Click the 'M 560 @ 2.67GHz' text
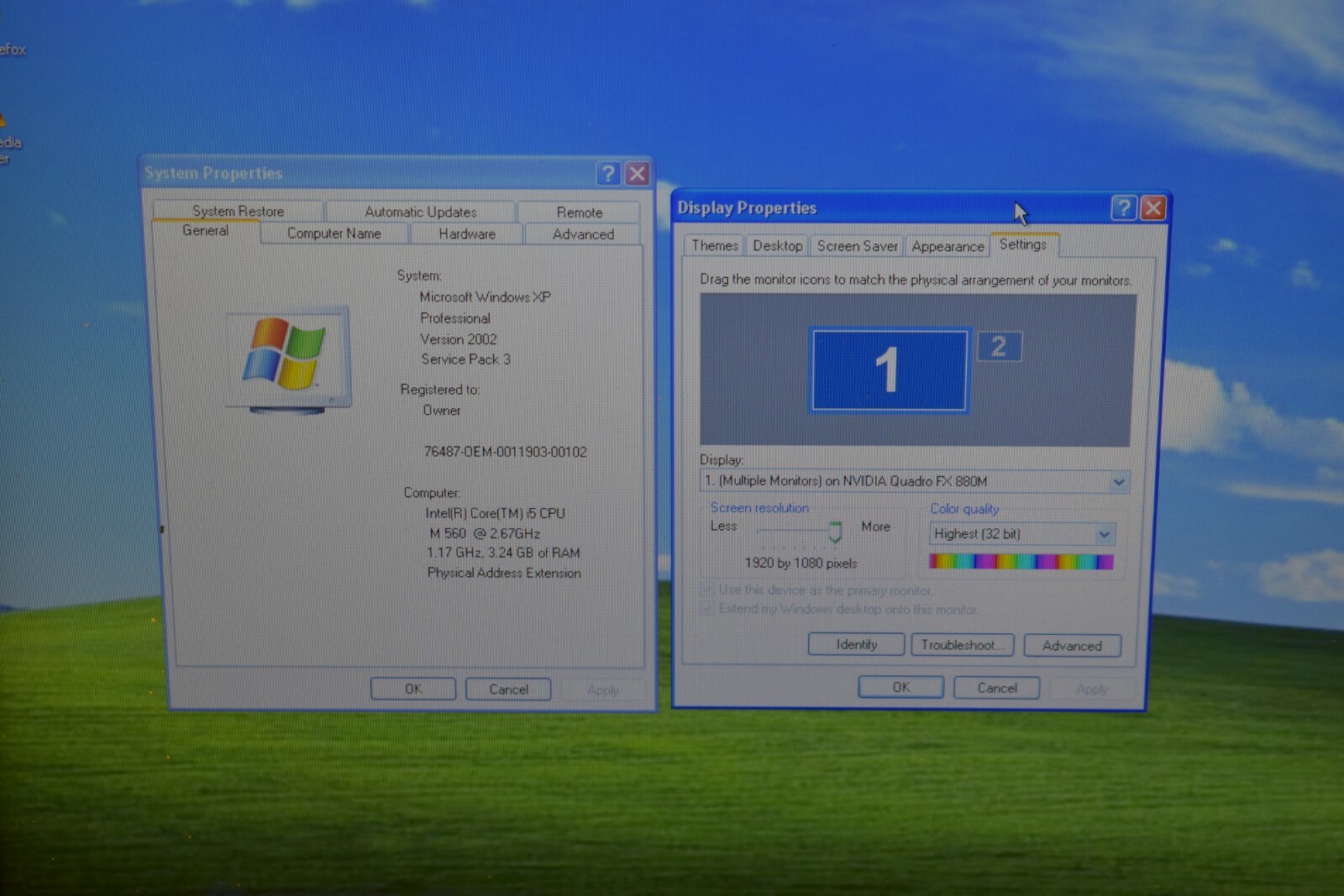The height and width of the screenshot is (896, 1344). tap(485, 533)
